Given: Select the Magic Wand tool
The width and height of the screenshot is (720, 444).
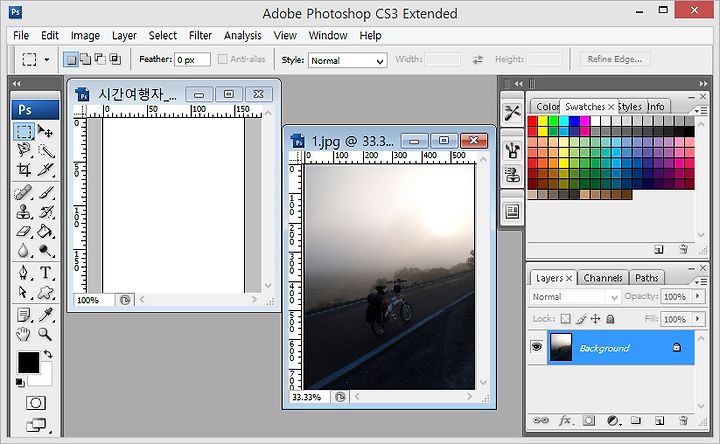Looking at the screenshot, I should [45, 150].
